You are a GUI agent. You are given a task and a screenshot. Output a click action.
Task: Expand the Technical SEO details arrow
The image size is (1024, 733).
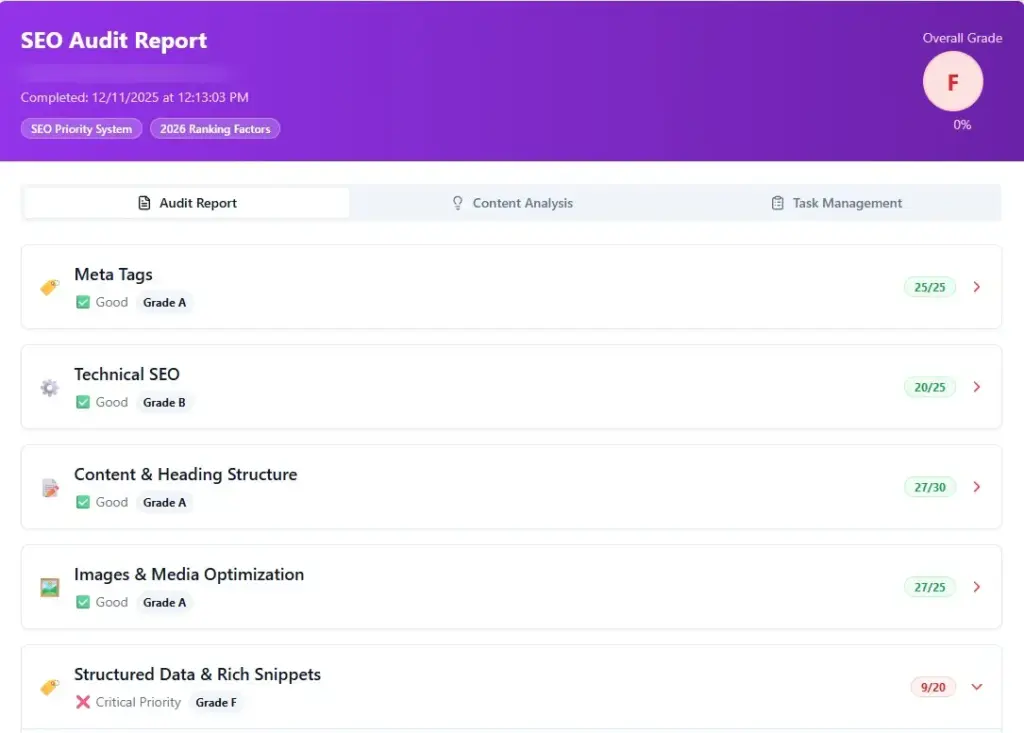click(977, 387)
